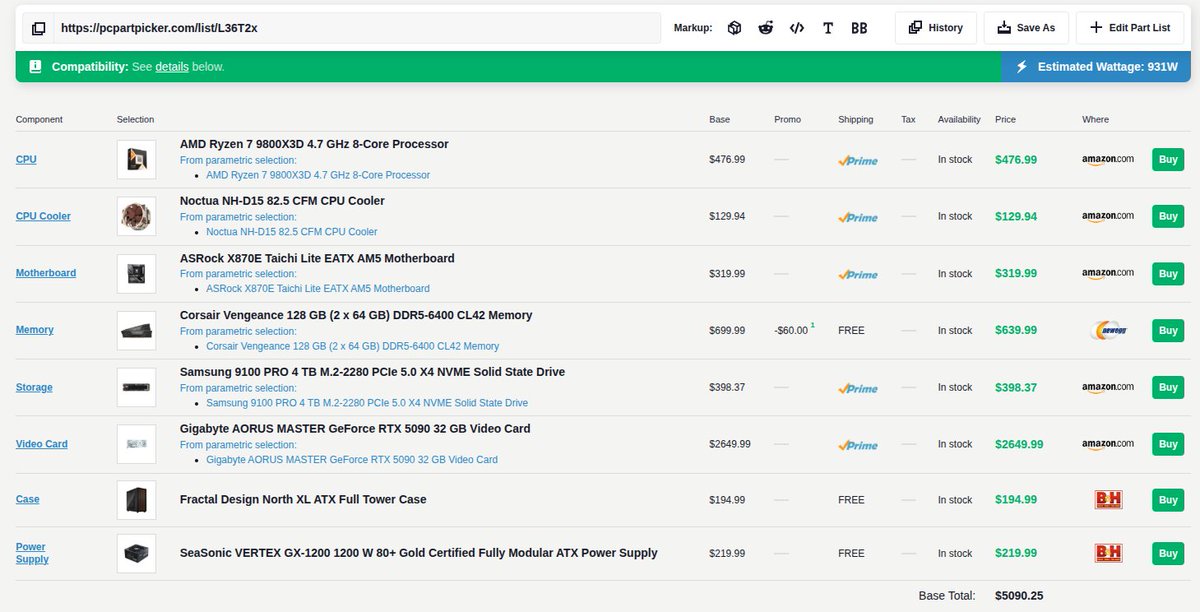The width and height of the screenshot is (1200, 612).
Task: Click the Newegg logo in Memory row
Action: [x=1109, y=330]
